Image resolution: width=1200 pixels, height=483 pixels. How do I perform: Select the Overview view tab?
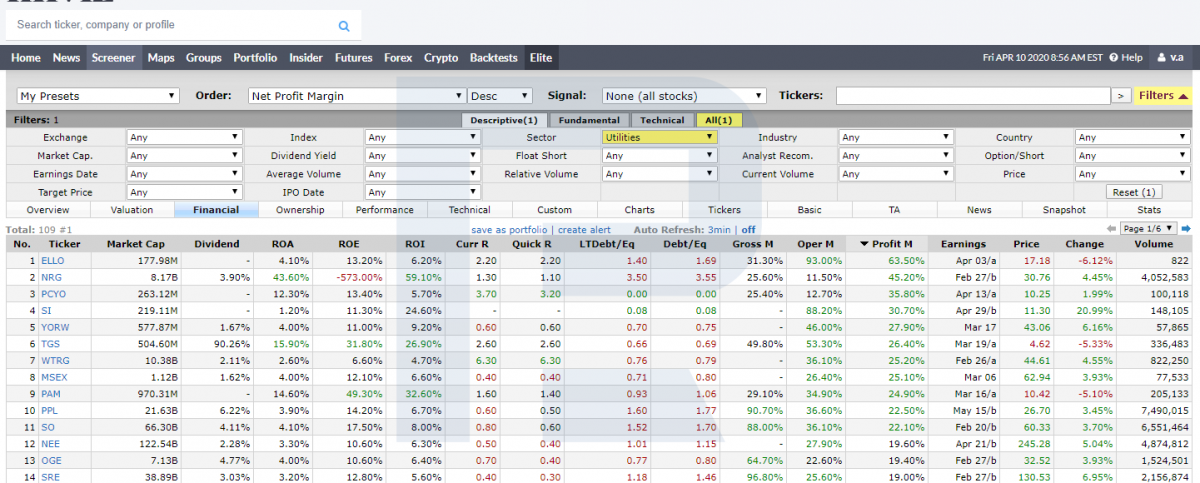coord(48,210)
